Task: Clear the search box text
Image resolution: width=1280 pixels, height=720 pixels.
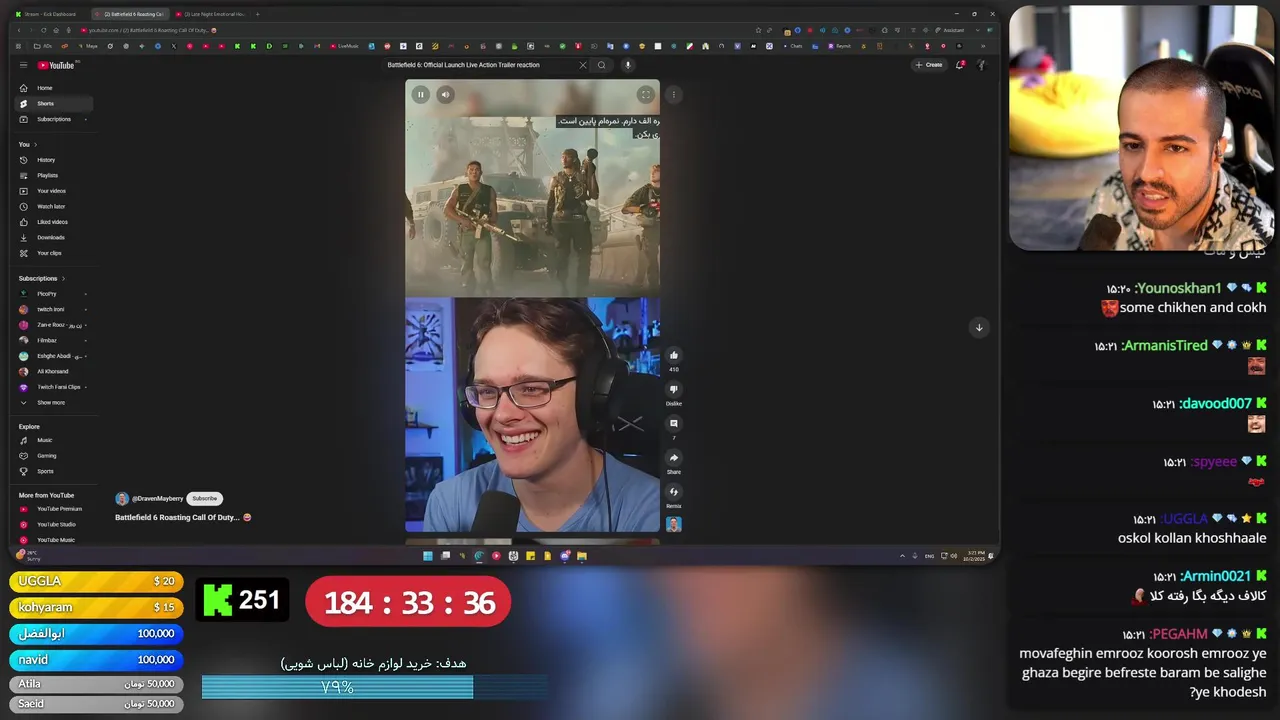Action: pyautogui.click(x=583, y=65)
